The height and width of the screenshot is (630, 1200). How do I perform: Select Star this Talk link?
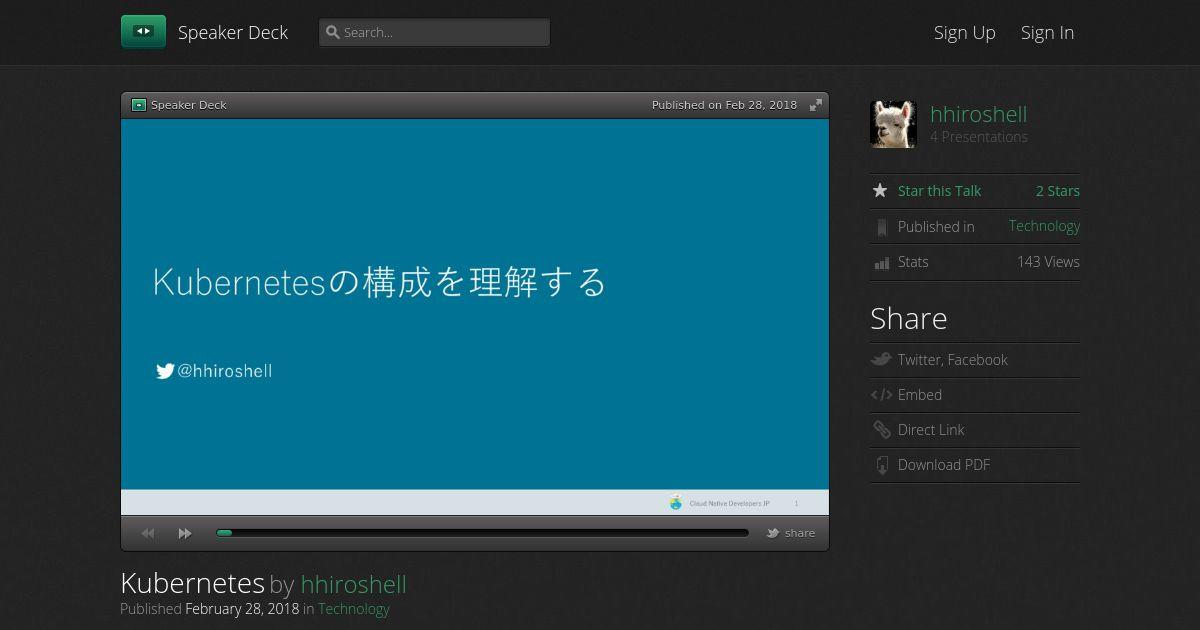(x=939, y=191)
